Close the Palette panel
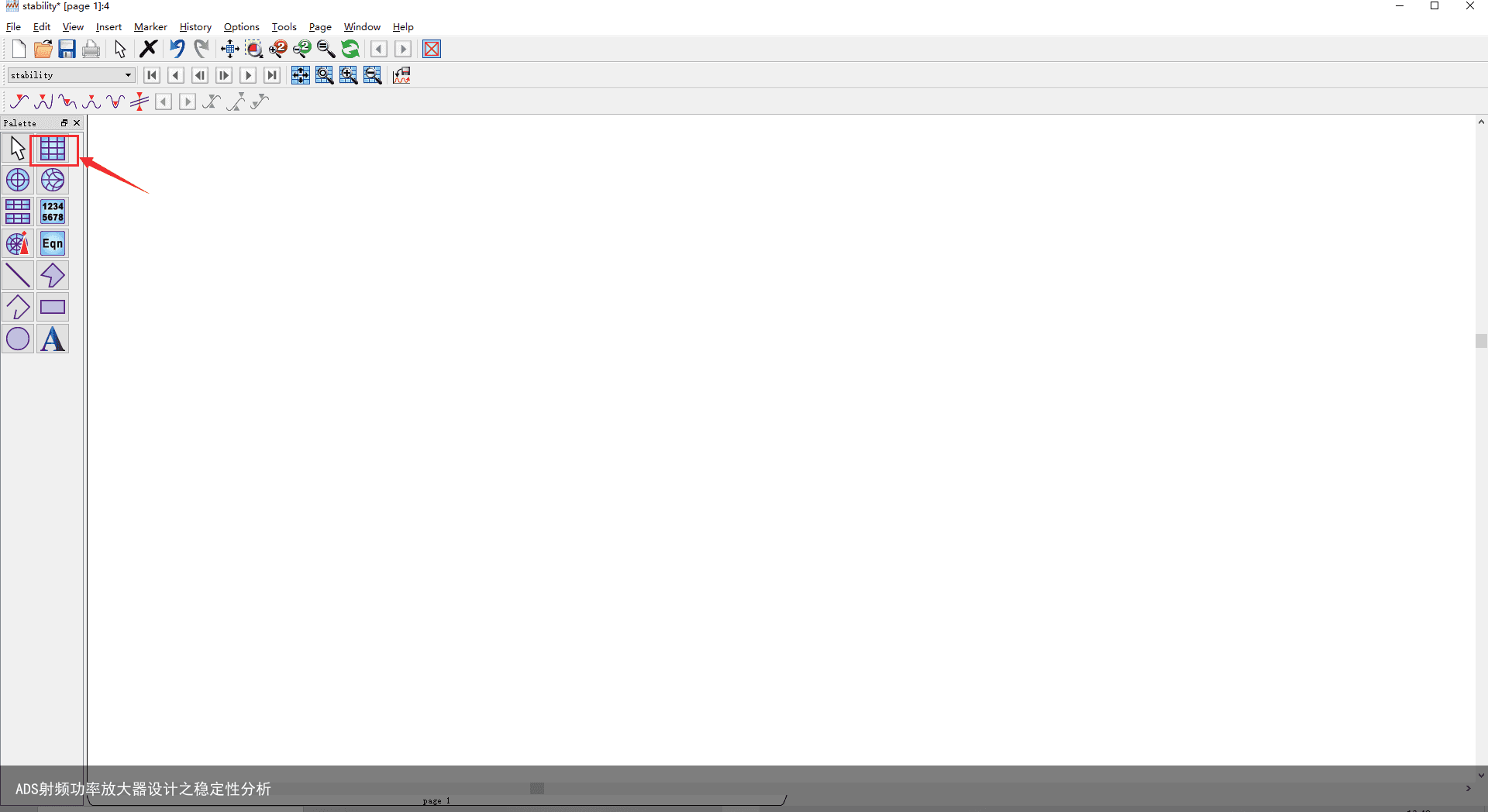 [77, 123]
